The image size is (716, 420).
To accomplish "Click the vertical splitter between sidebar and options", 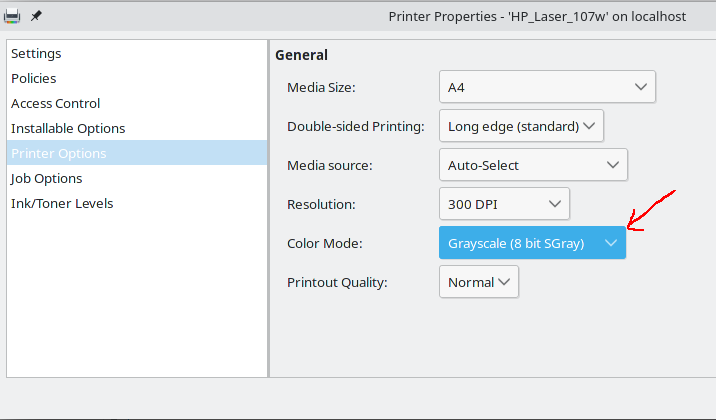I will click(x=269, y=208).
